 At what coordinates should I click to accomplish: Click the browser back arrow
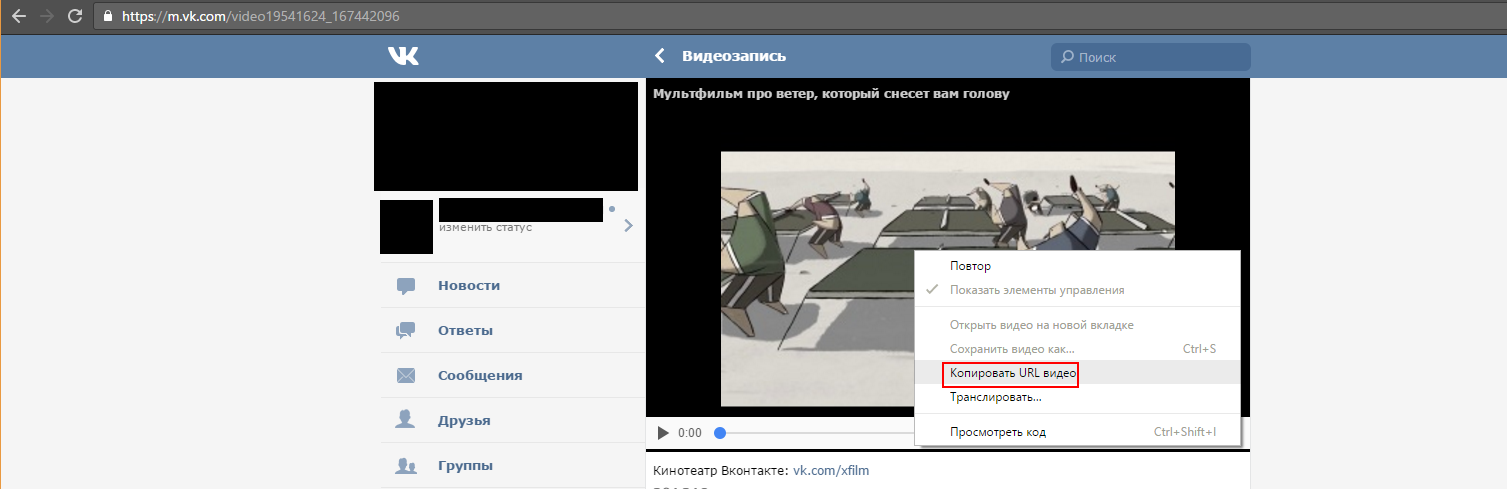click(x=18, y=17)
